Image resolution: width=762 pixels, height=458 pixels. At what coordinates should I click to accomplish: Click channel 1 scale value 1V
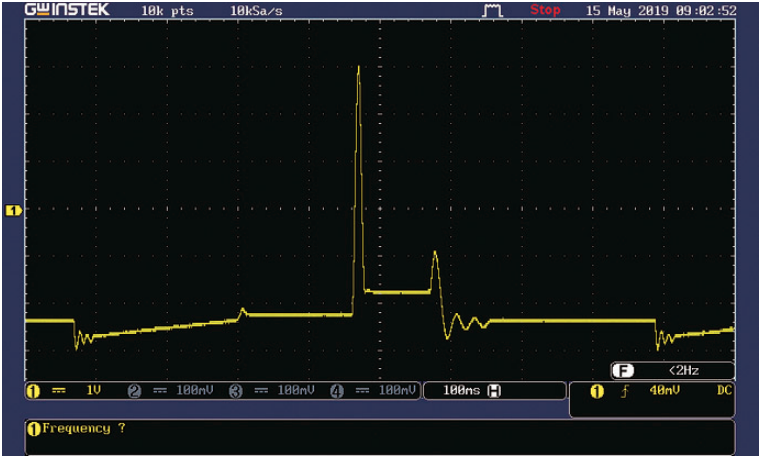[93, 390]
